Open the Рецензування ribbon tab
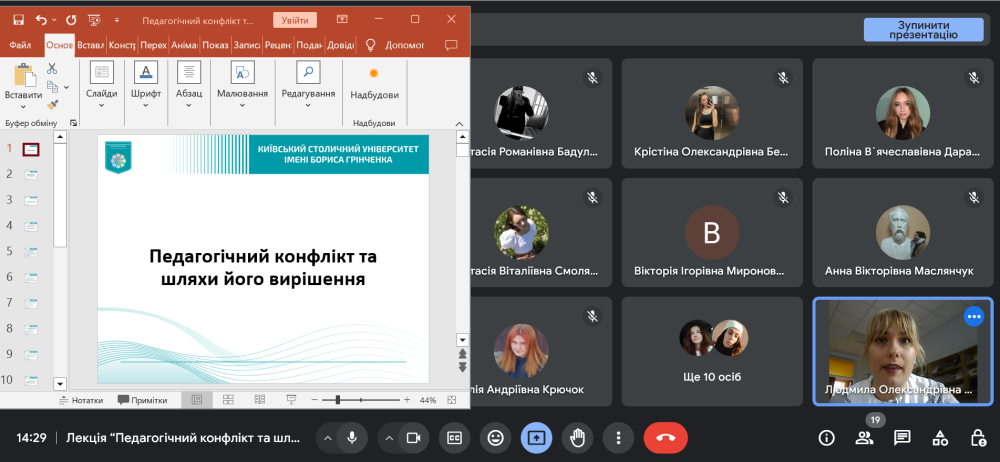Image resolution: width=1000 pixels, height=462 pixels. pos(278,45)
